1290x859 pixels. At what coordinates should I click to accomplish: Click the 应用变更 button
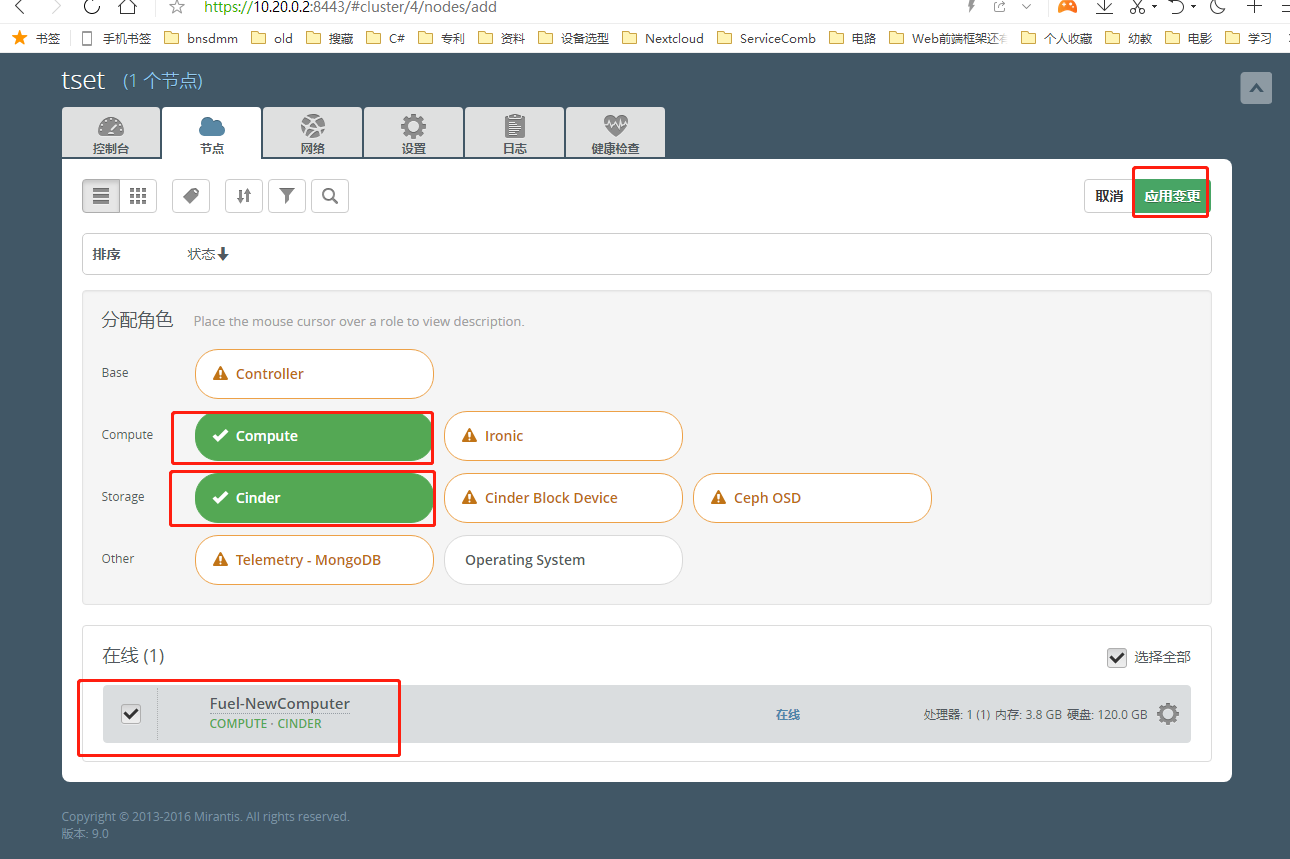pos(1170,195)
